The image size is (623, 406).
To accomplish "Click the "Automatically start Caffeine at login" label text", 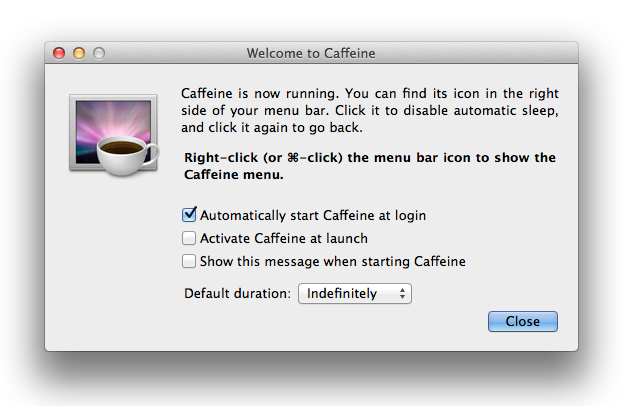I will pos(313,215).
